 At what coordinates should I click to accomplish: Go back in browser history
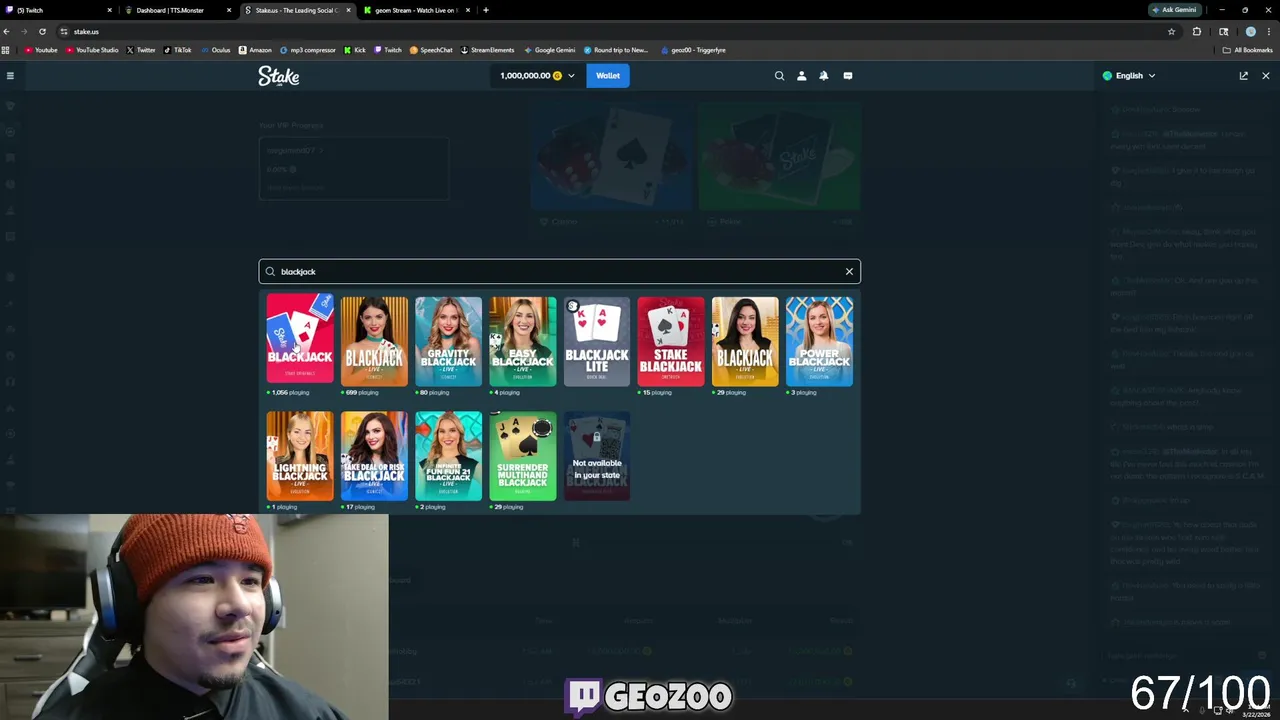pos(7,31)
